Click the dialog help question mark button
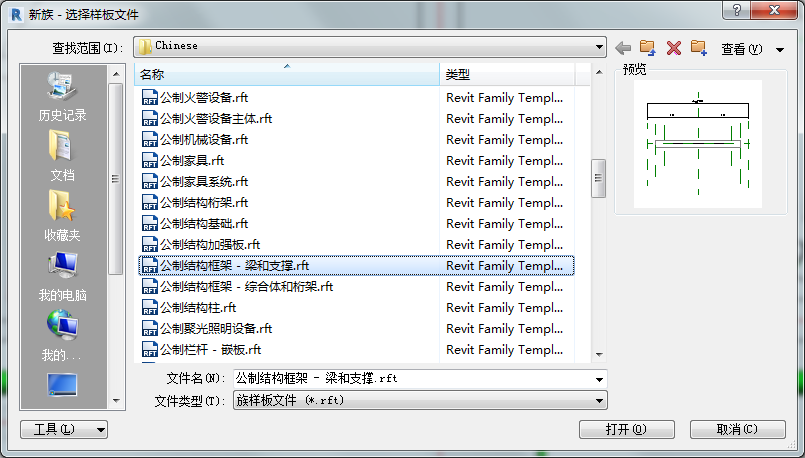 (x=737, y=10)
